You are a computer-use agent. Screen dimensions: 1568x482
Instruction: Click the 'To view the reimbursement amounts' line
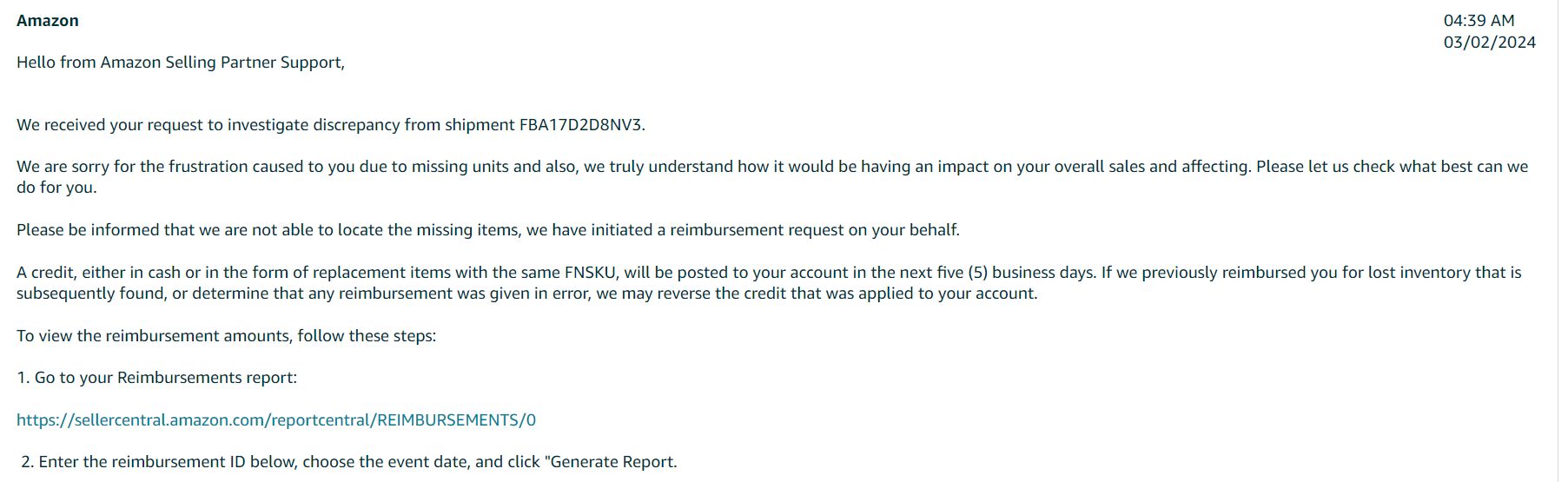coord(226,336)
